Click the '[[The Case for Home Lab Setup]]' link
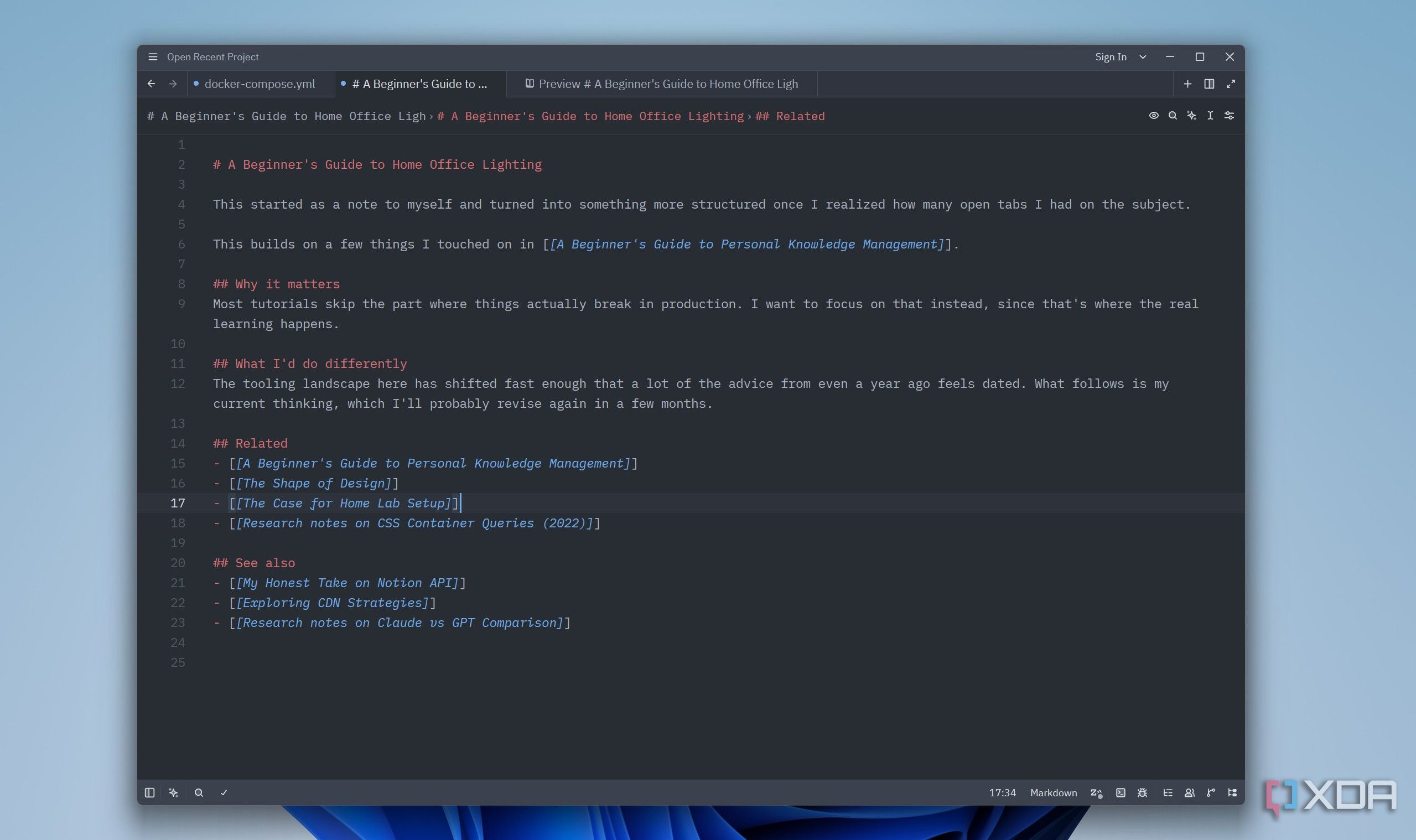Screen dimensions: 1416x840 point(344,503)
